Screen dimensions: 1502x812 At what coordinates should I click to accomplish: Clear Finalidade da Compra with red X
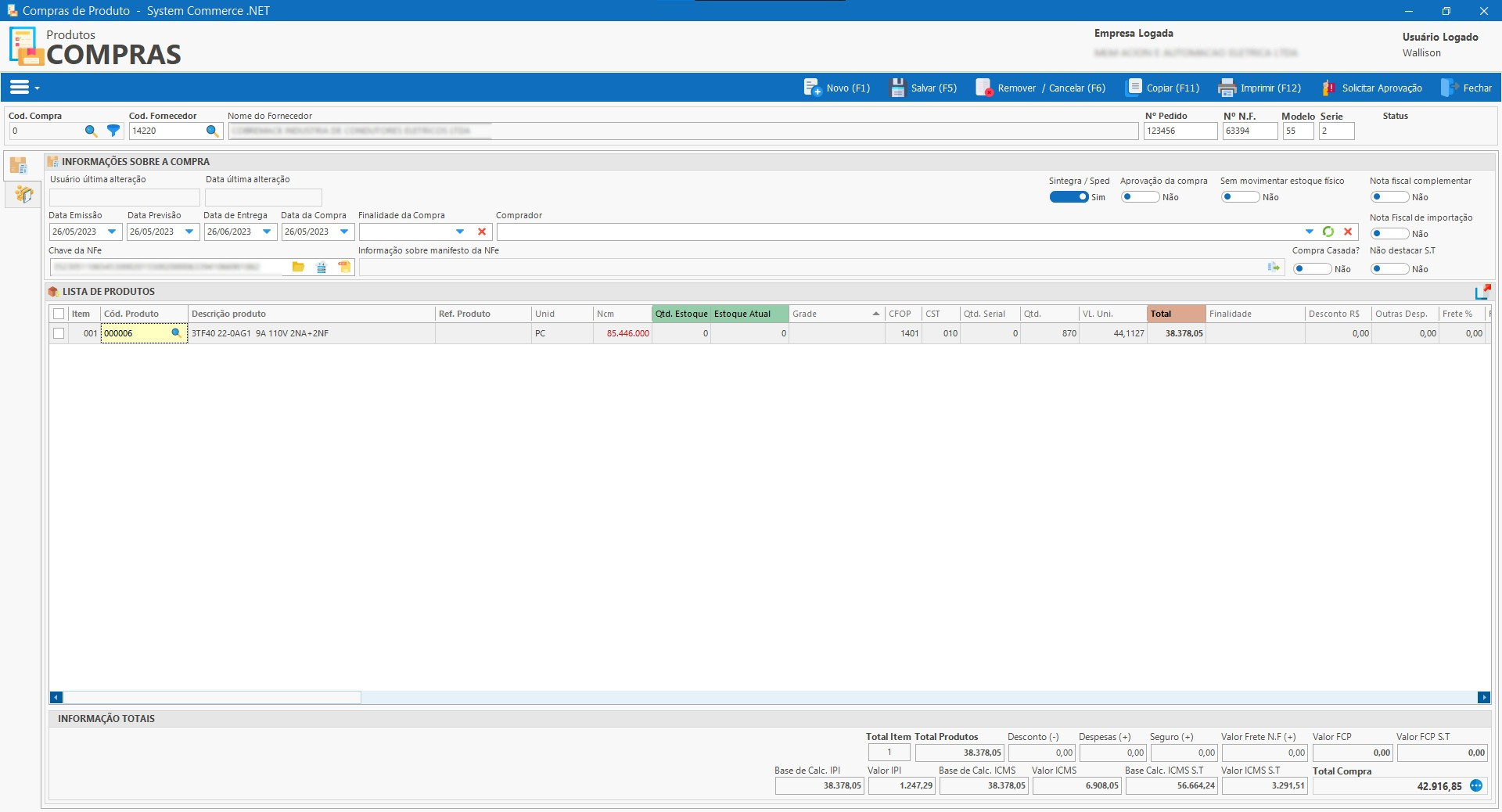(x=482, y=232)
